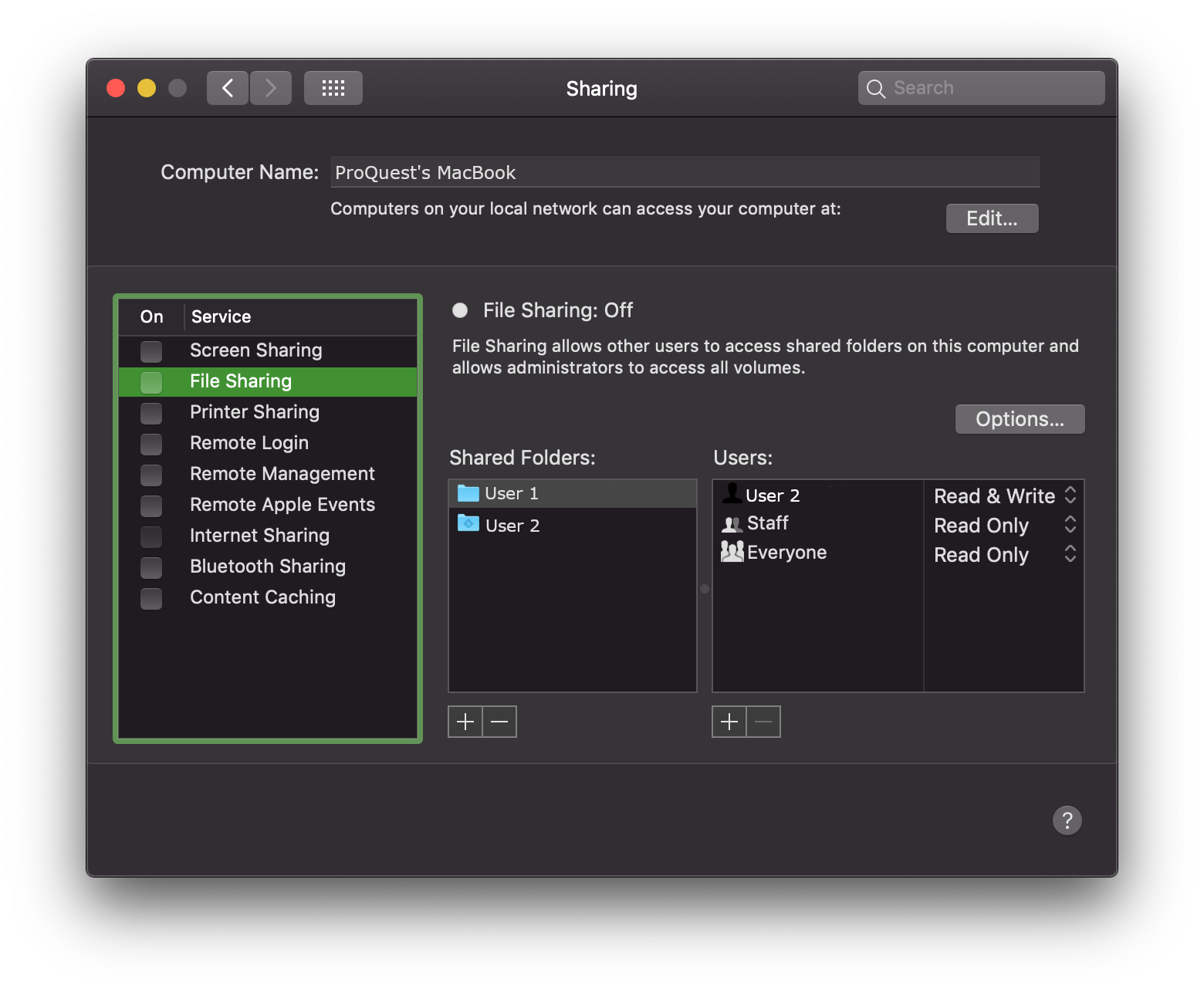1204x991 pixels.
Task: Remove selected shared folder with minus button
Action: tap(499, 722)
